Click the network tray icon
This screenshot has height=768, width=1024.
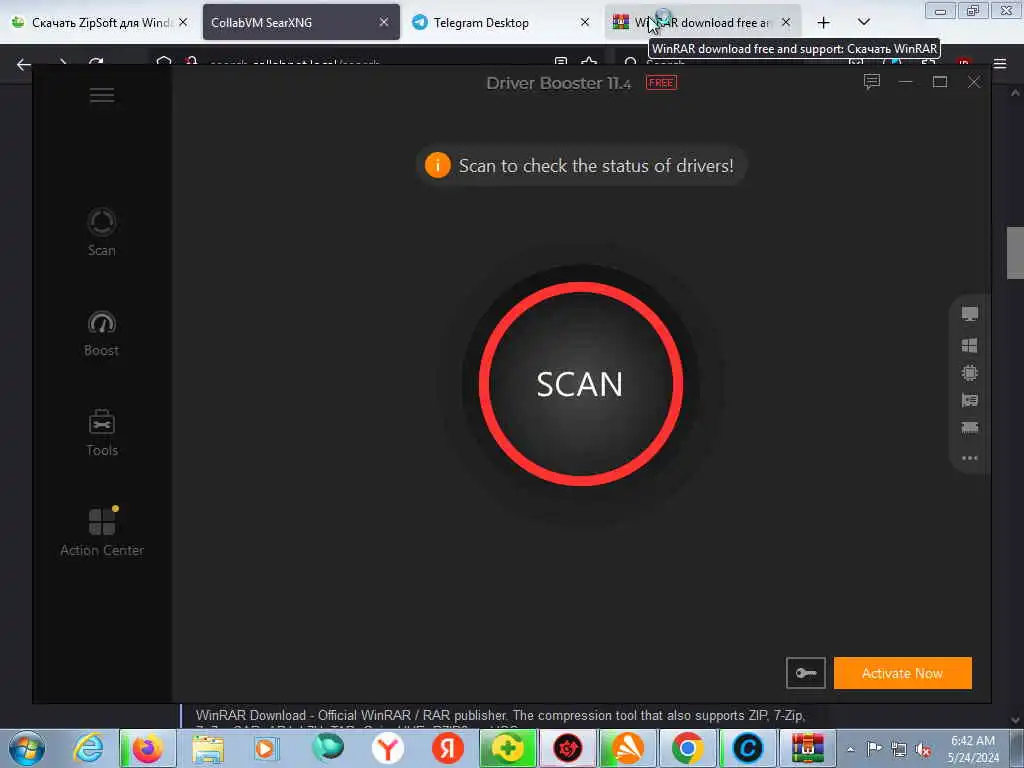[x=899, y=749]
